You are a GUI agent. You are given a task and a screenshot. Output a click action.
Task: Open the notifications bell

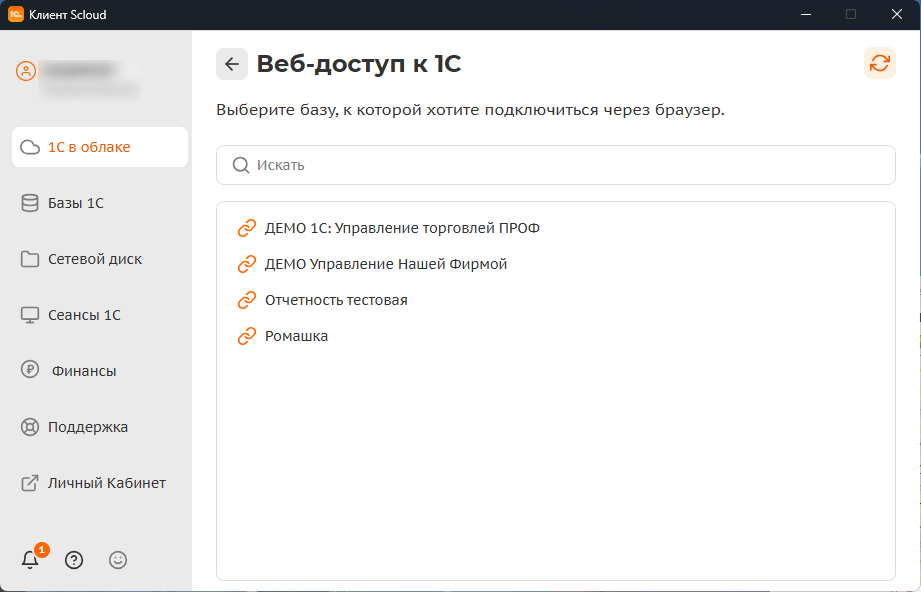pyautogui.click(x=31, y=560)
